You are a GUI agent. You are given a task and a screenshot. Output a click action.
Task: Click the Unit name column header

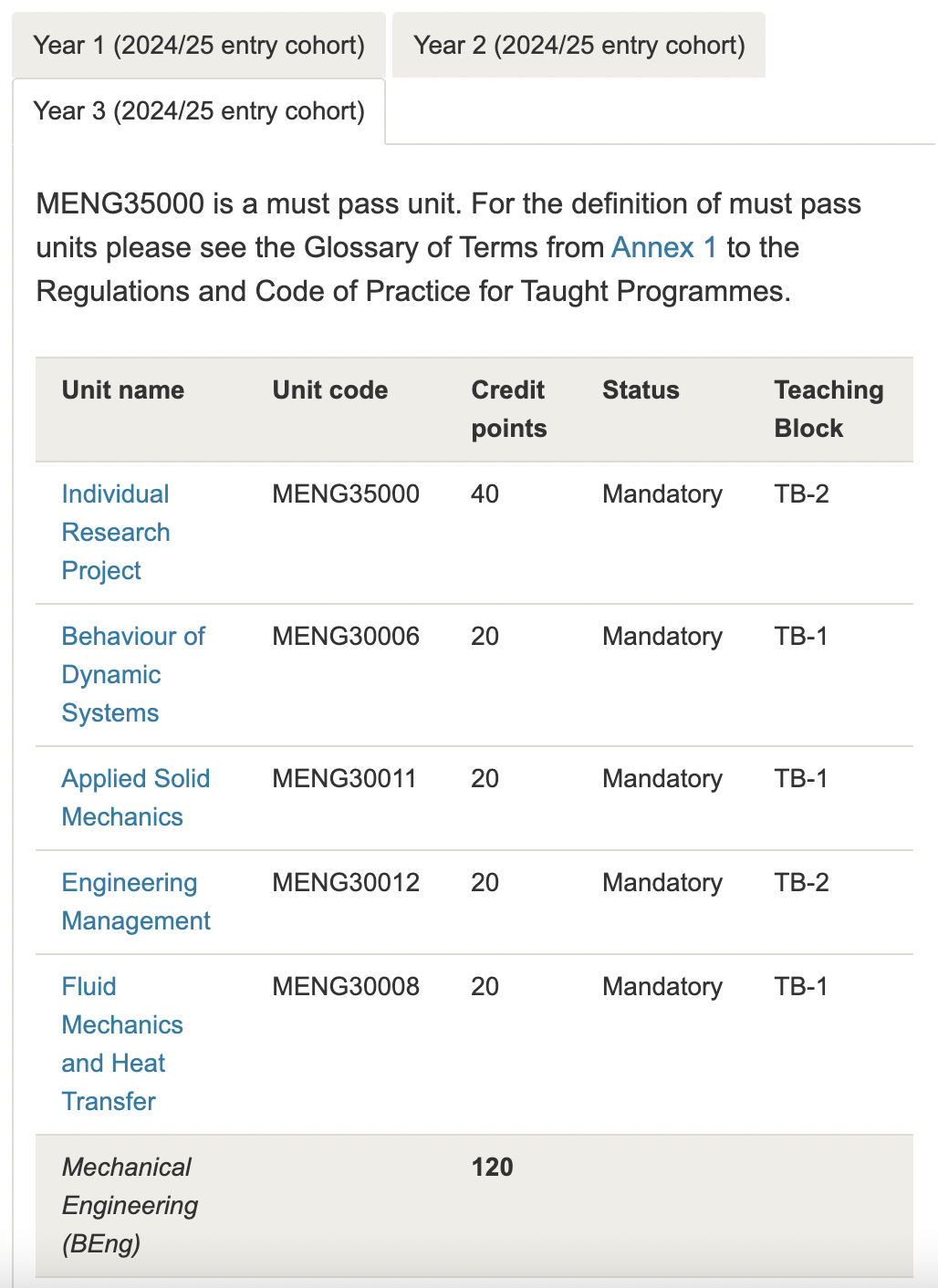pyautogui.click(x=123, y=390)
